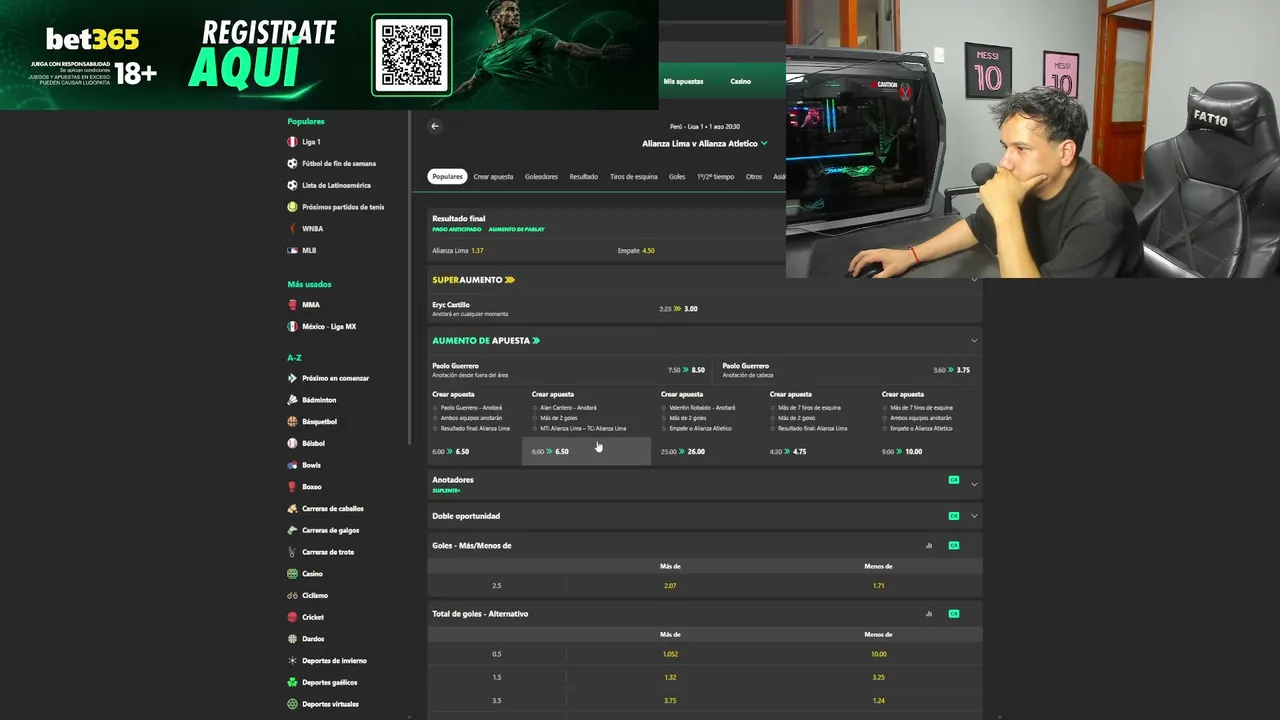Collapse the Super Aumento section

click(x=974, y=280)
